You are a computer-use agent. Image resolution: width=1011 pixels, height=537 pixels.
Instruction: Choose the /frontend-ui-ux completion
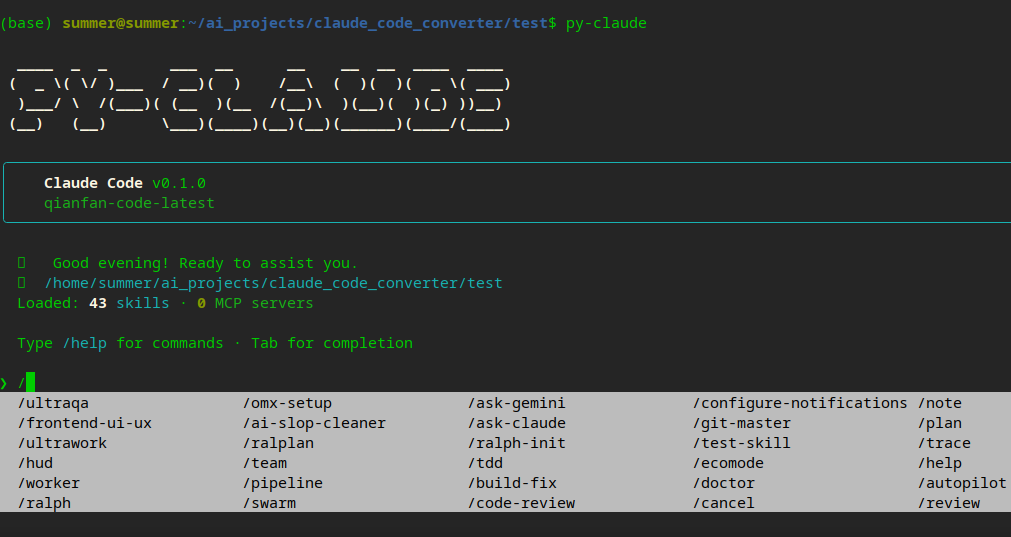85,423
